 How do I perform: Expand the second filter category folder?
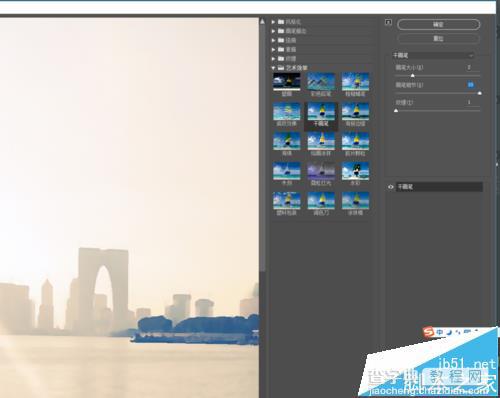[x=273, y=31]
